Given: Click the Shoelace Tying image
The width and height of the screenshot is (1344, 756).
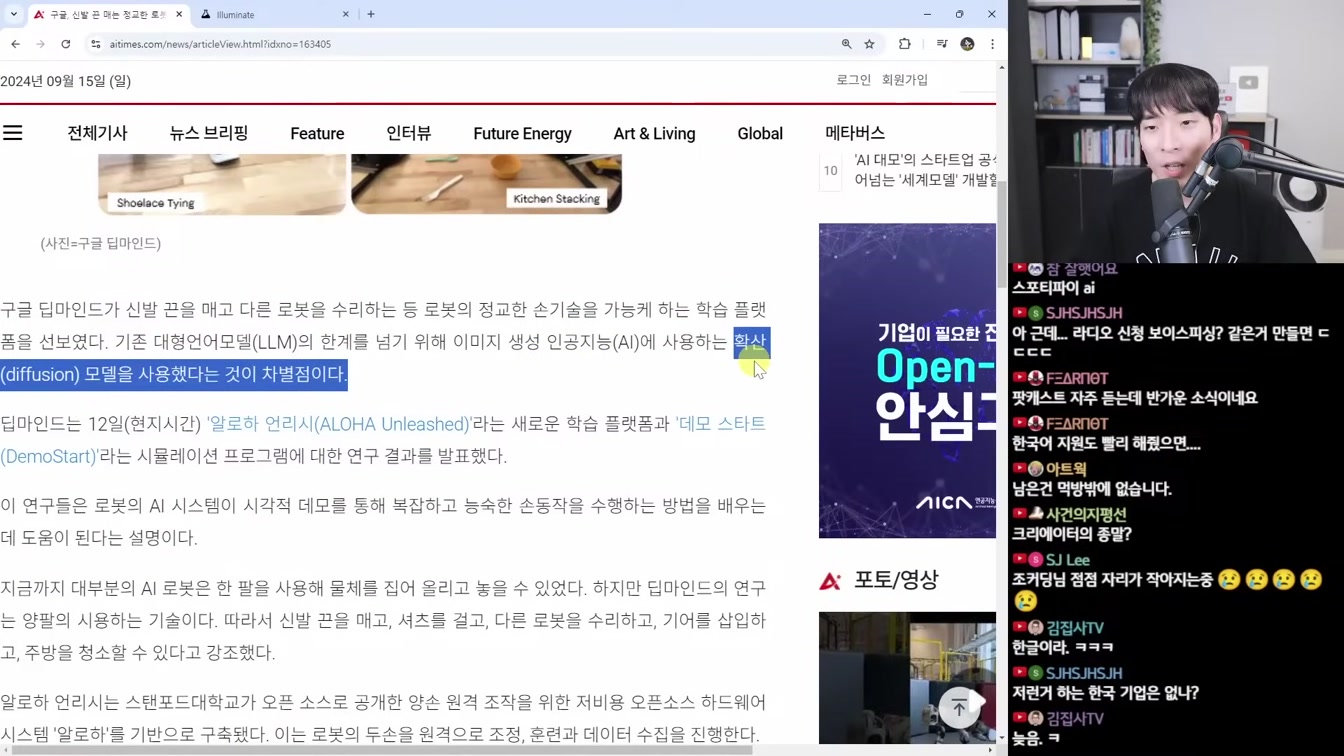Looking at the screenshot, I should click(x=222, y=184).
